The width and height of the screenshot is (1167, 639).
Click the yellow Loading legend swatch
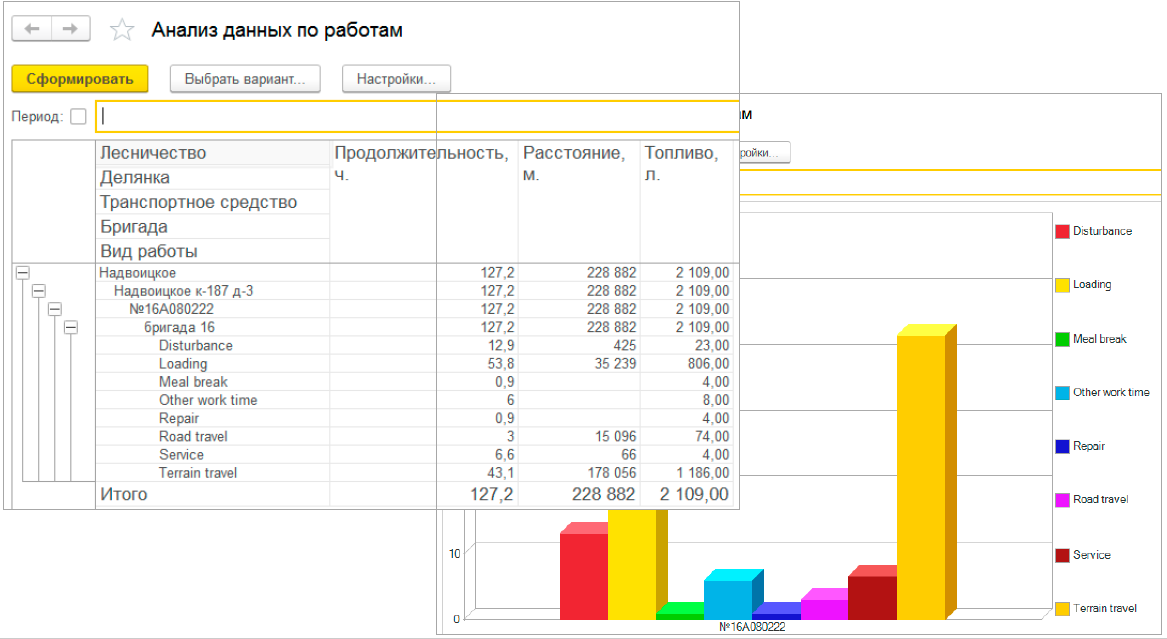tap(1062, 285)
